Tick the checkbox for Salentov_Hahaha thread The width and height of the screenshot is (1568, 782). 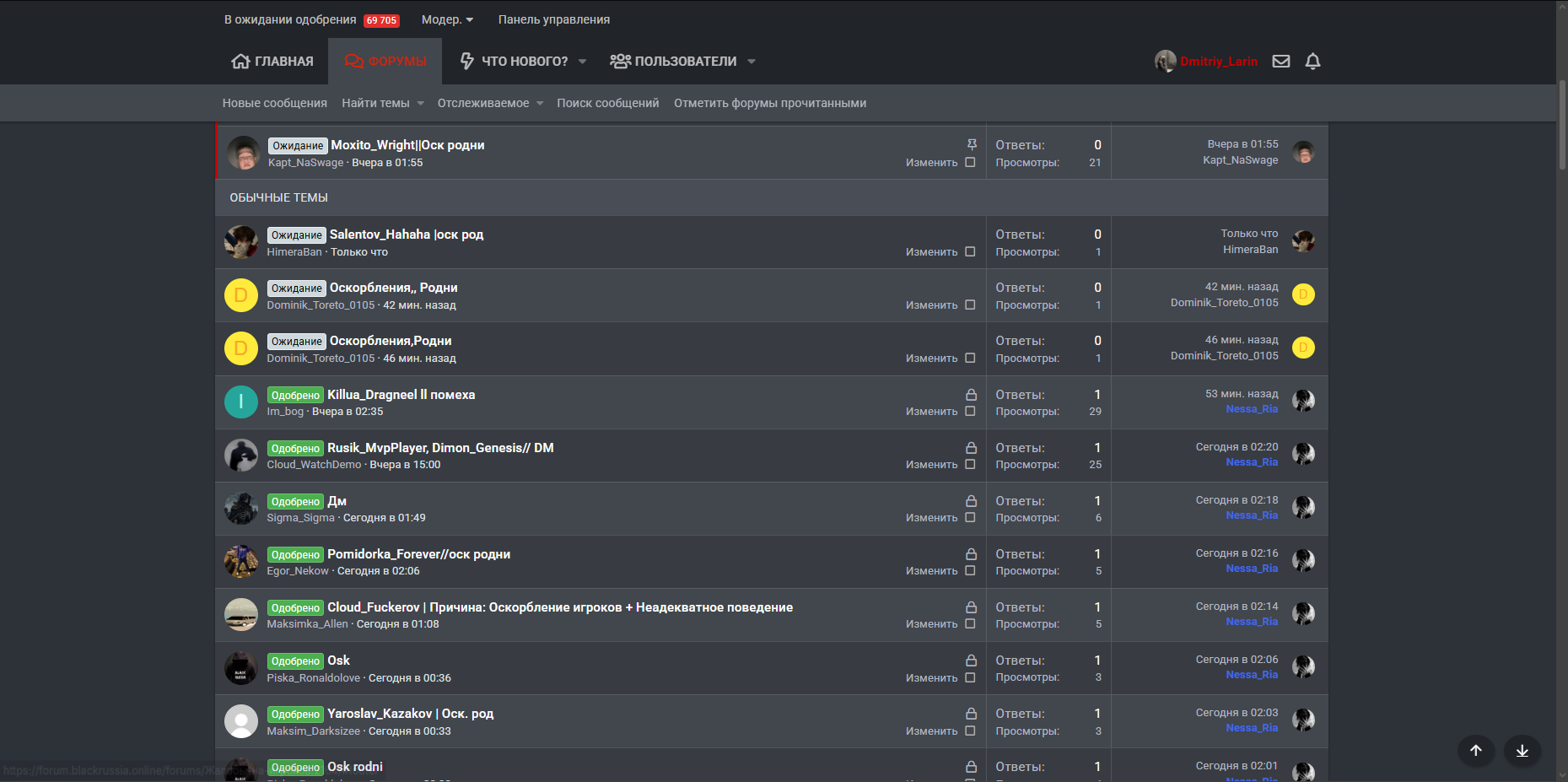970,252
